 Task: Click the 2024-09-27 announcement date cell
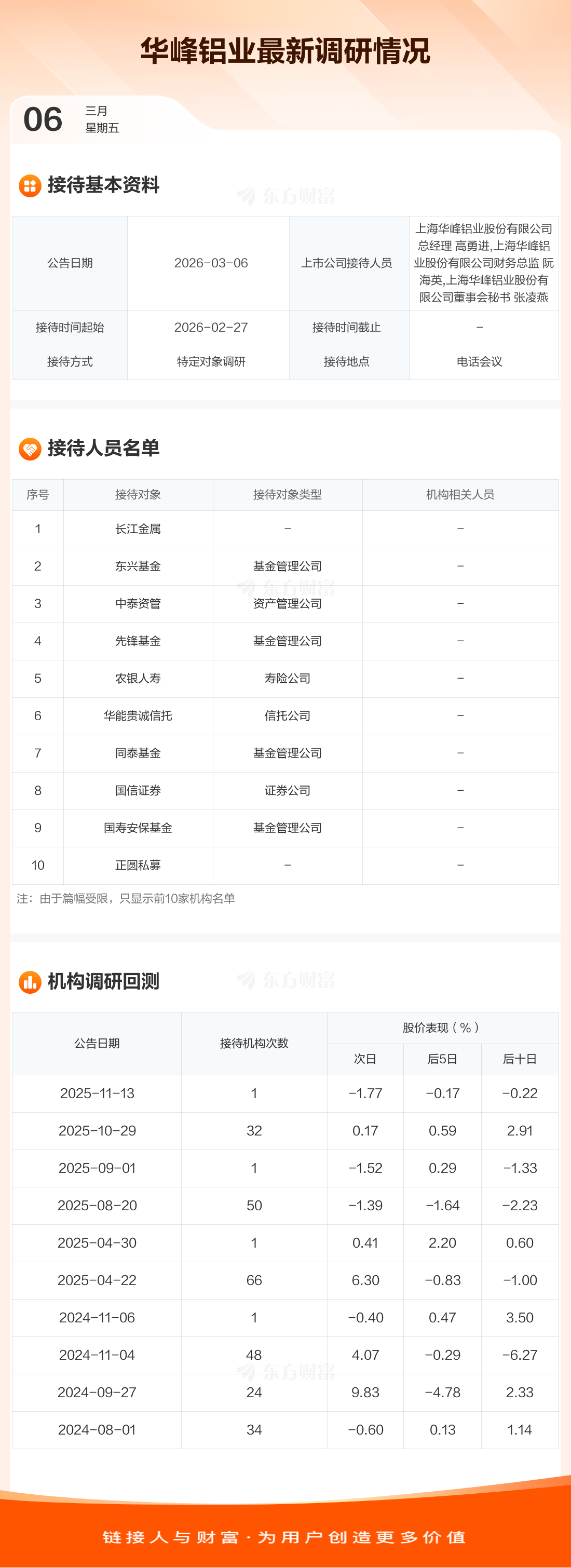(97, 1392)
